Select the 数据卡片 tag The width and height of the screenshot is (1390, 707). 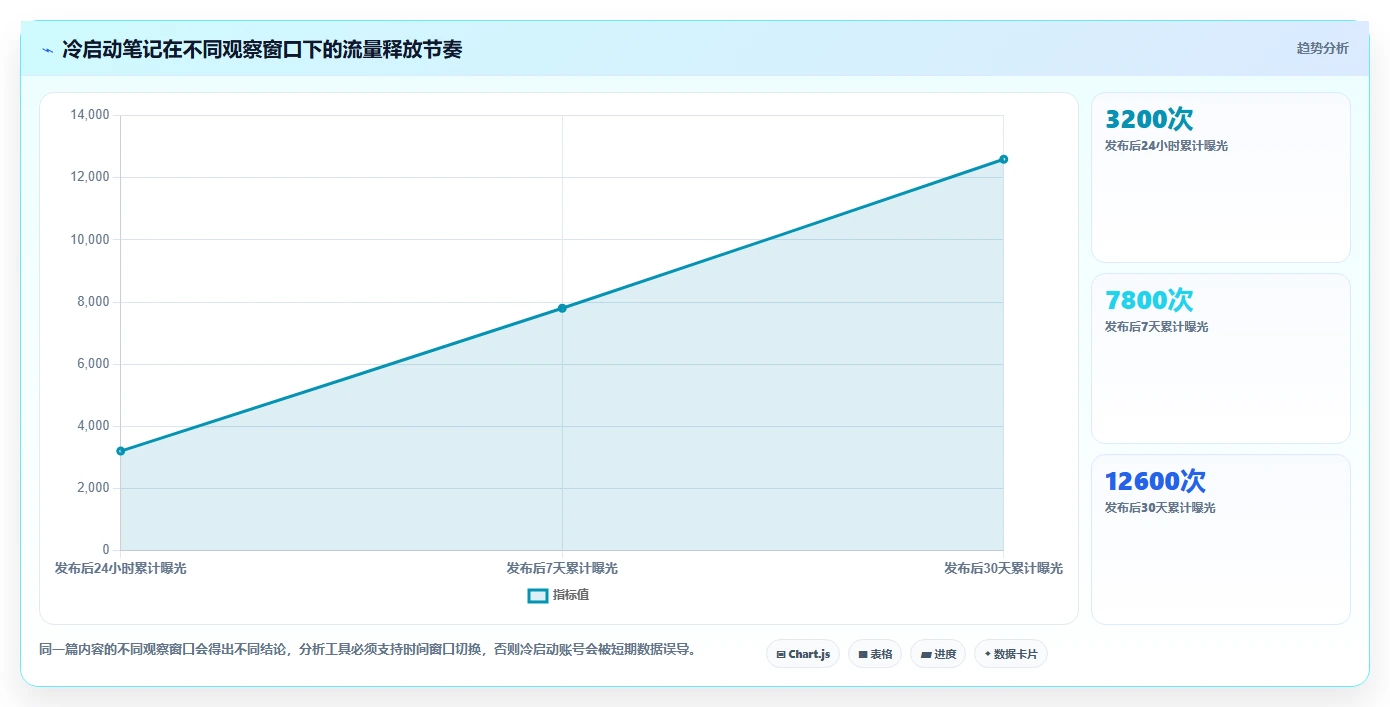[x=1010, y=654]
